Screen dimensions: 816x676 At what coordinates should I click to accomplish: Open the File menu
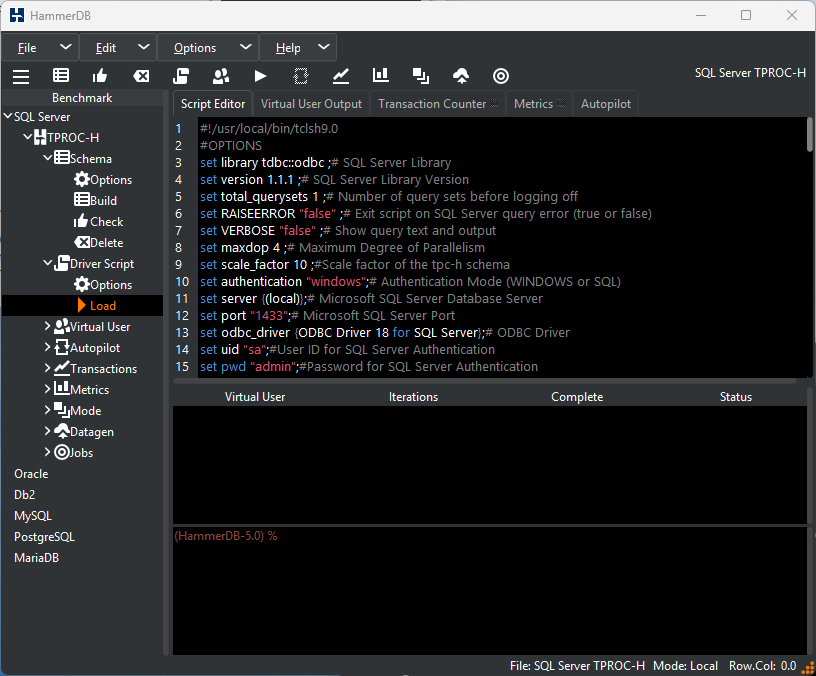pyautogui.click(x=40, y=48)
